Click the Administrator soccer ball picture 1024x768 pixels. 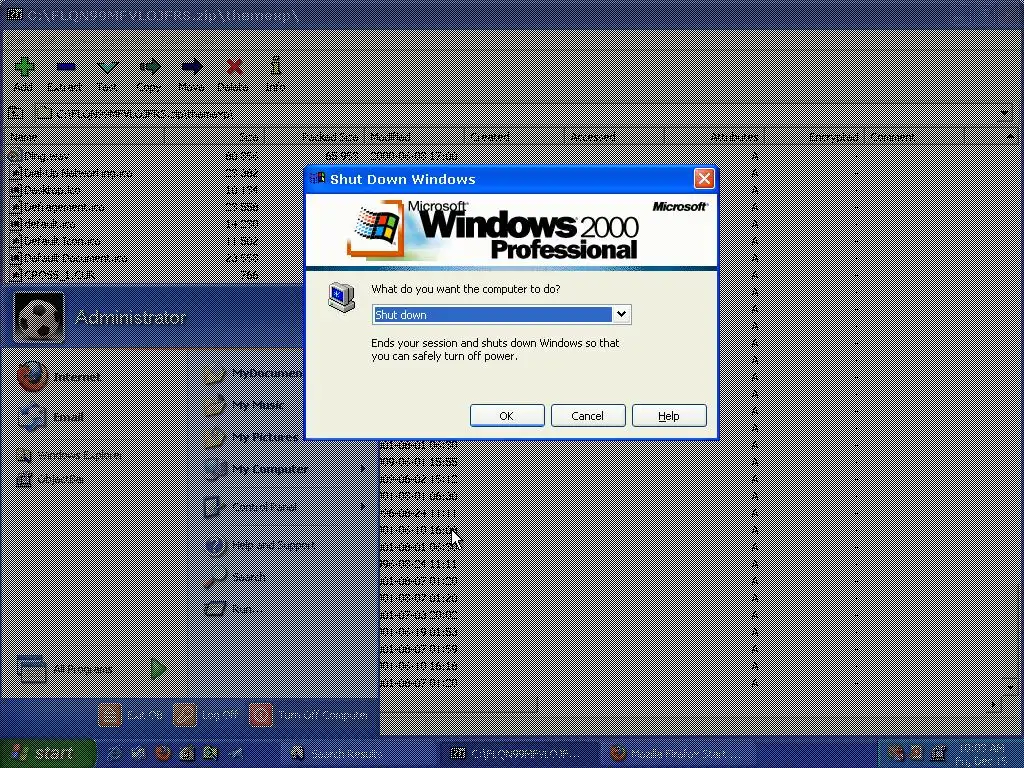click(39, 317)
